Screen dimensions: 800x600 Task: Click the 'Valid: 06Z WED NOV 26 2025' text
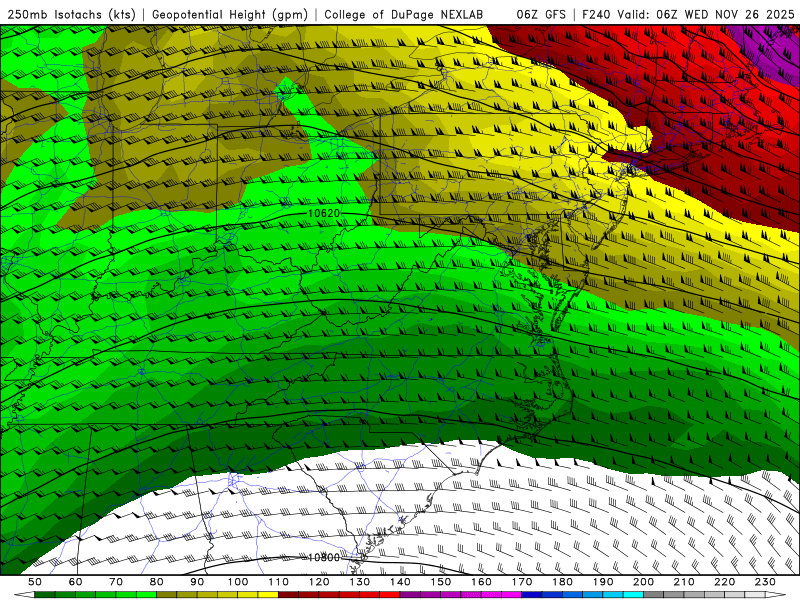(x=706, y=15)
